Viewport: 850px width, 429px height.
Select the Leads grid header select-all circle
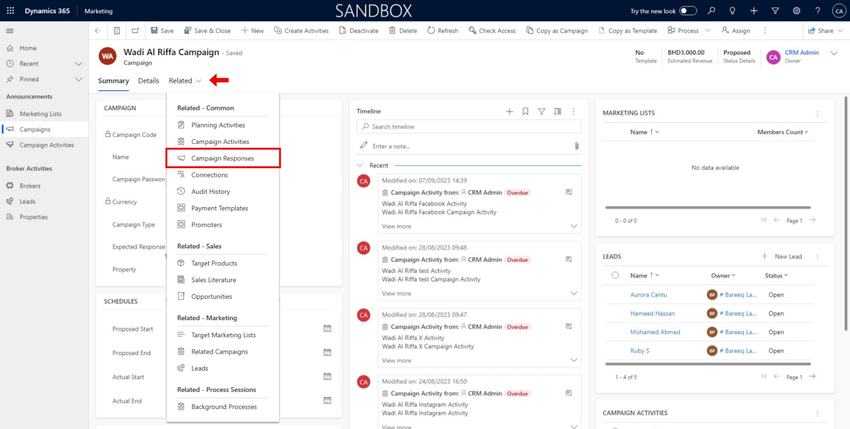point(615,276)
